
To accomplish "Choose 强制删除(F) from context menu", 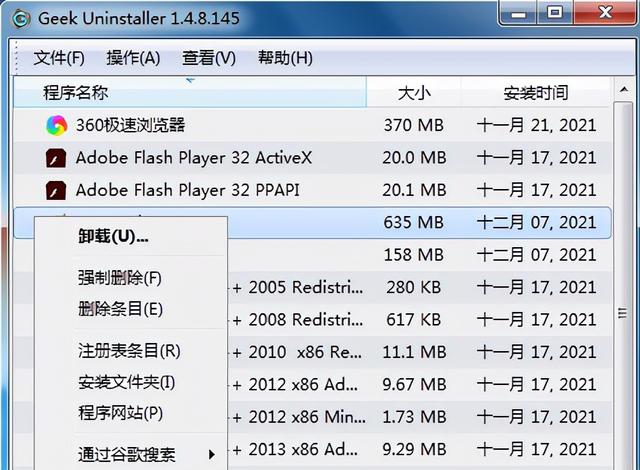I will (120, 278).
